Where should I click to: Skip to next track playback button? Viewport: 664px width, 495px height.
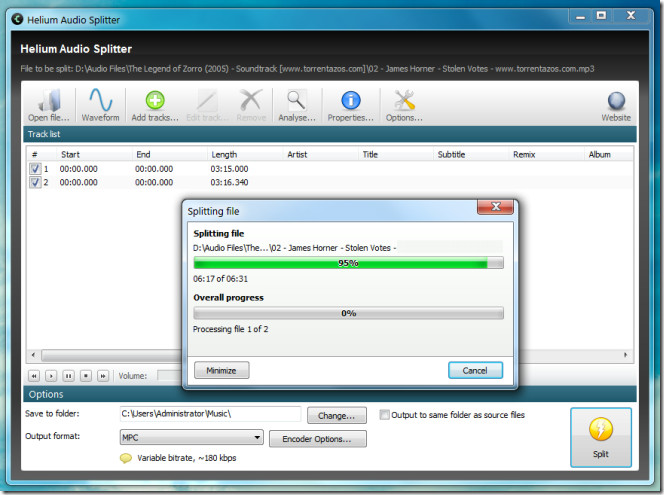pos(103,376)
